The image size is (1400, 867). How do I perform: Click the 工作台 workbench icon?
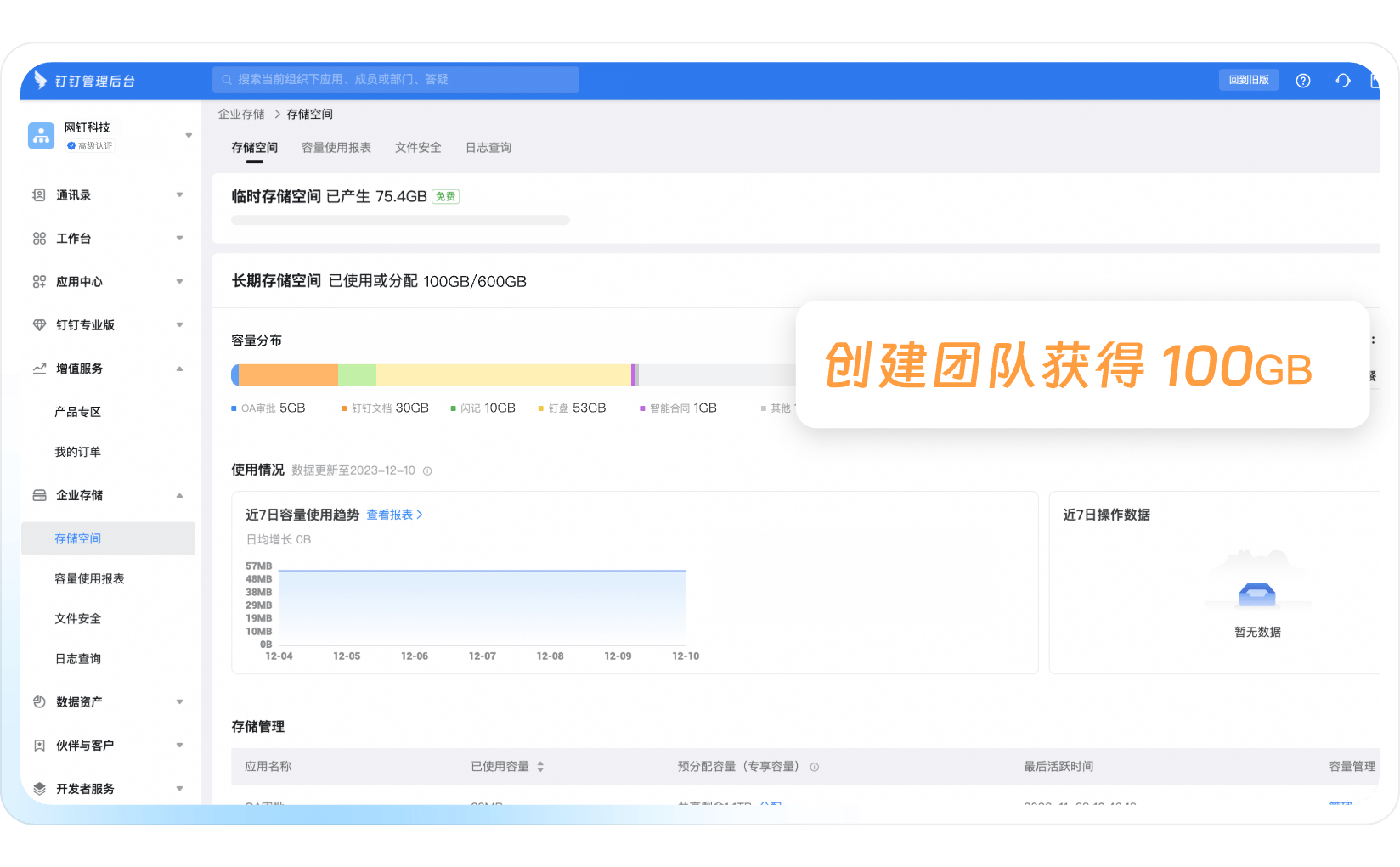[x=39, y=239]
